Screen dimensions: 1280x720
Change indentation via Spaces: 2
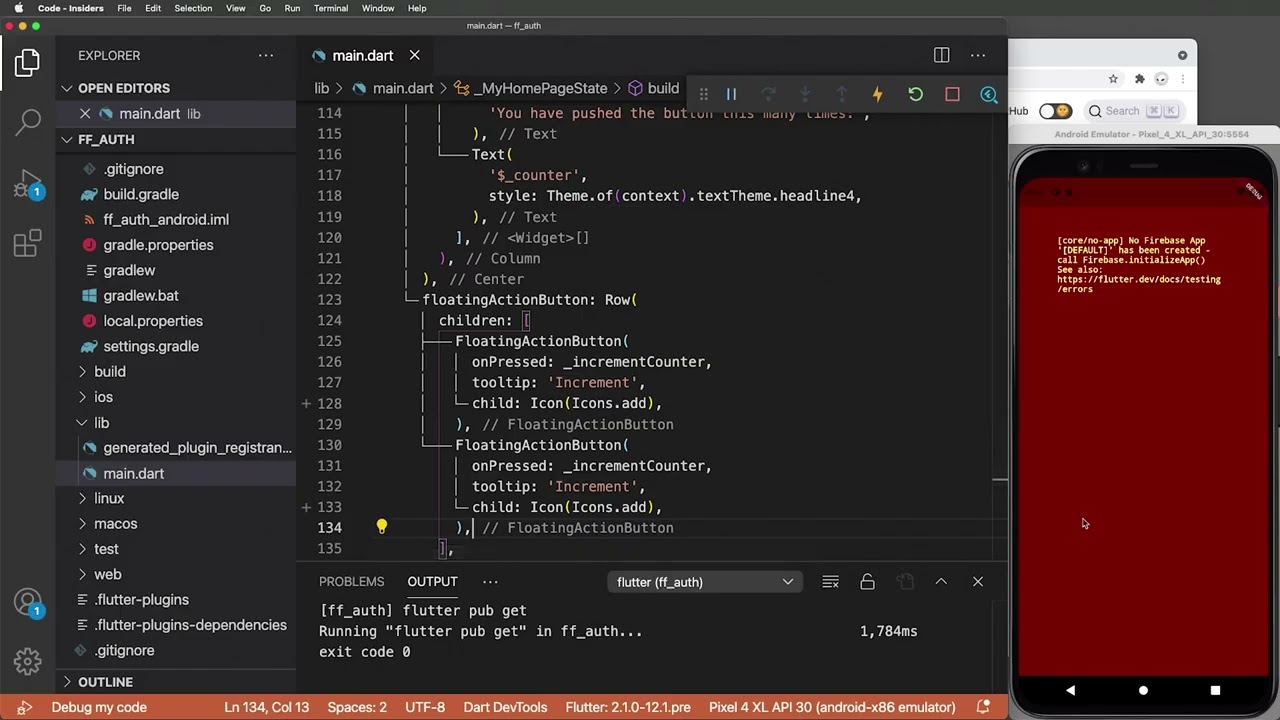tap(357, 707)
